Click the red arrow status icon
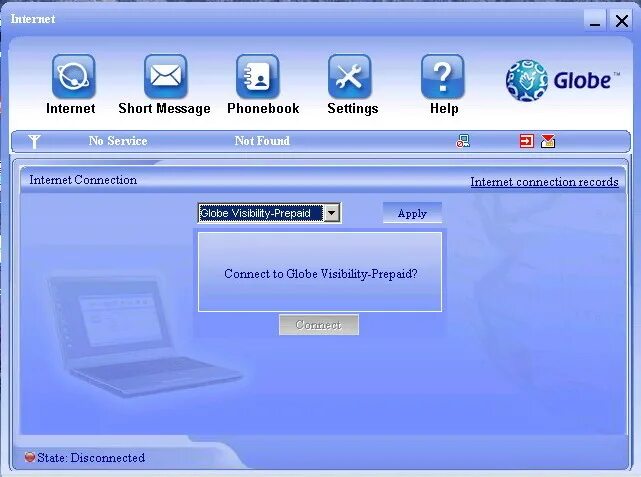This screenshot has height=477, width=641. pos(527,141)
